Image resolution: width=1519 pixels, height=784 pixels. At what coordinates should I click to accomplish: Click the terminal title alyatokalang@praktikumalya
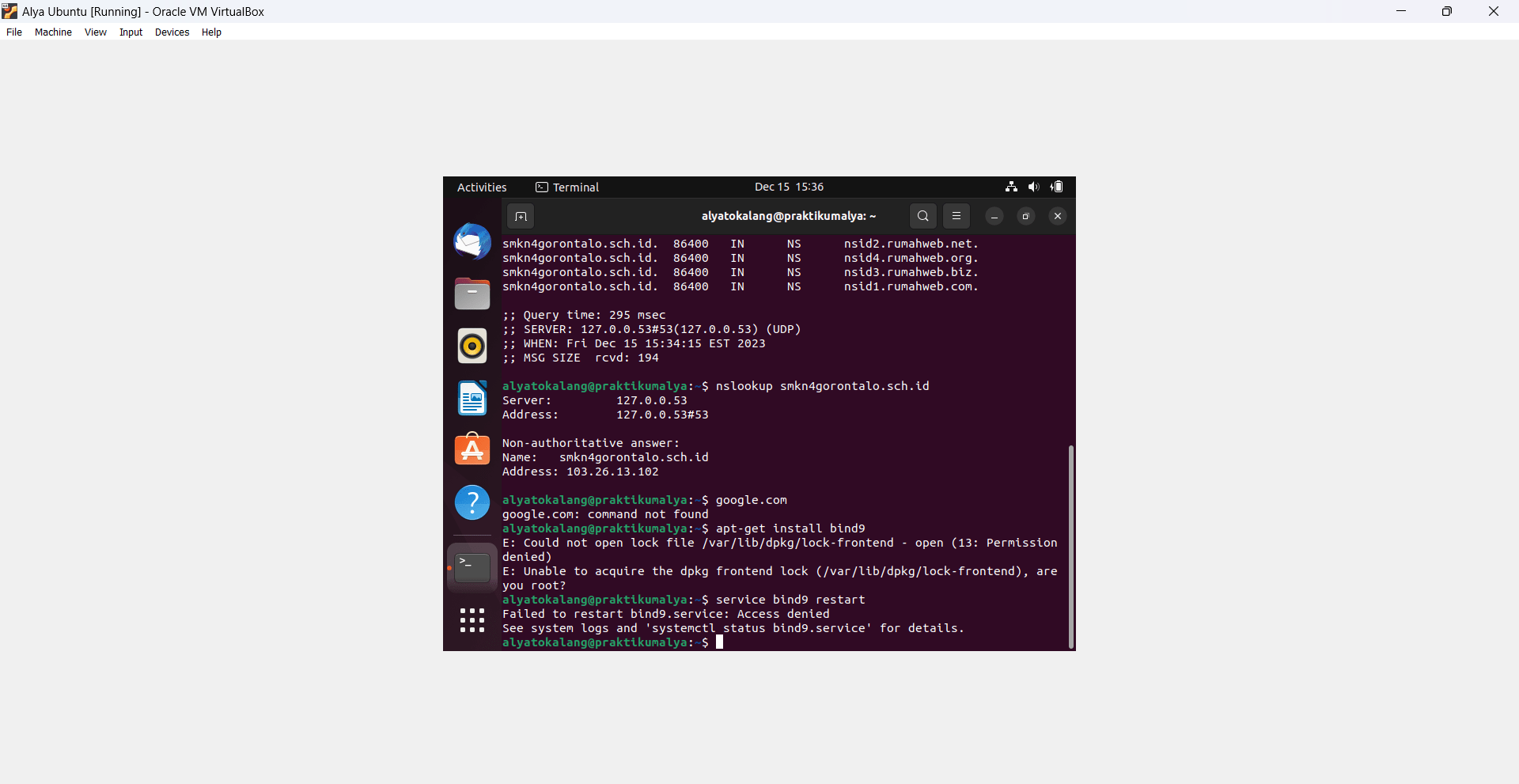point(789,216)
